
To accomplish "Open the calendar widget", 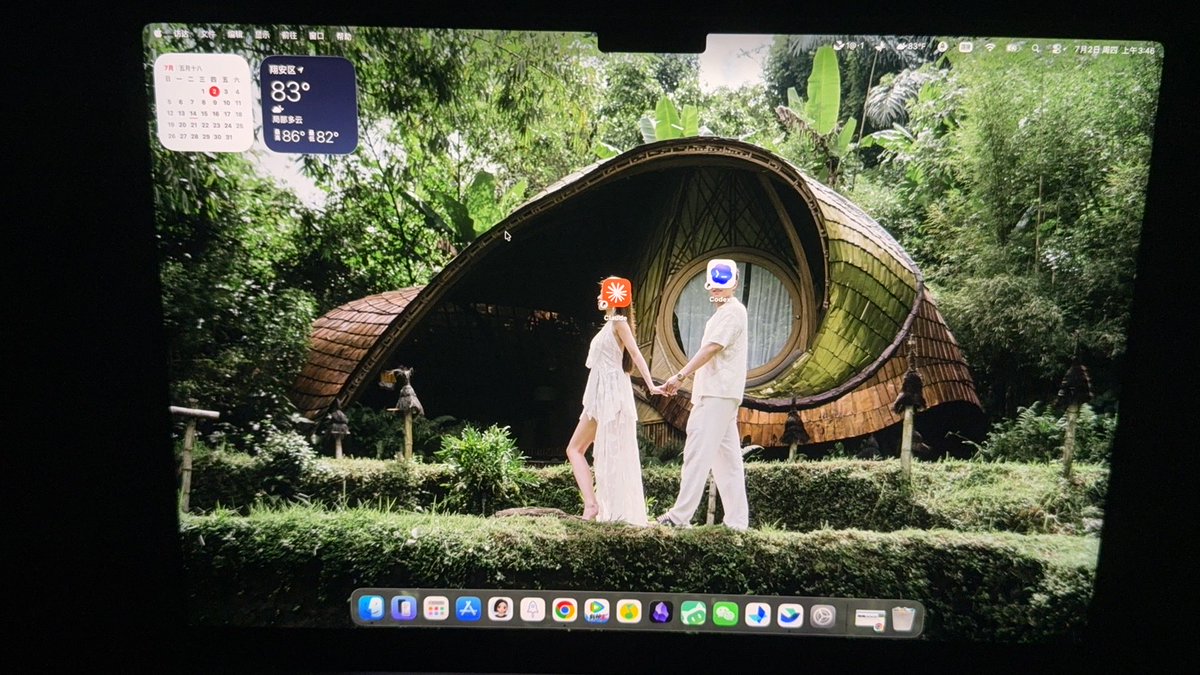I will [204, 102].
